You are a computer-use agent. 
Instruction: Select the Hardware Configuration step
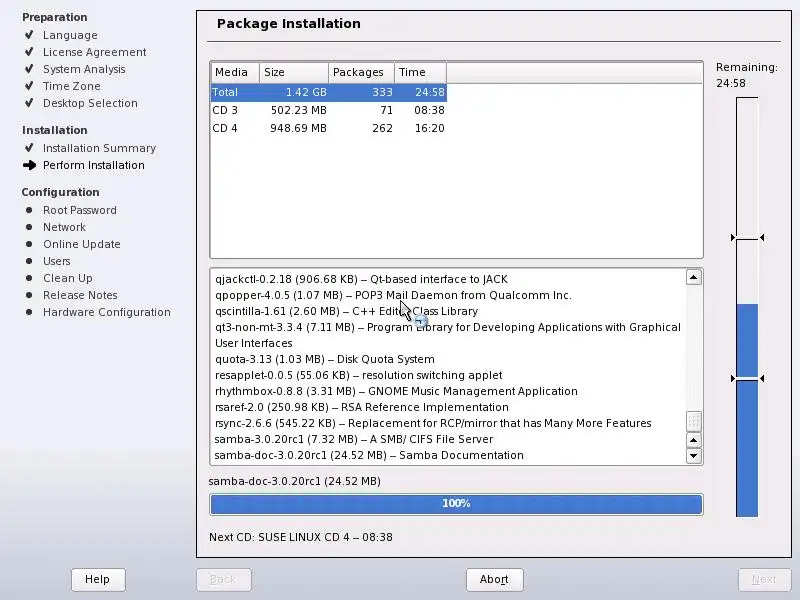click(107, 312)
